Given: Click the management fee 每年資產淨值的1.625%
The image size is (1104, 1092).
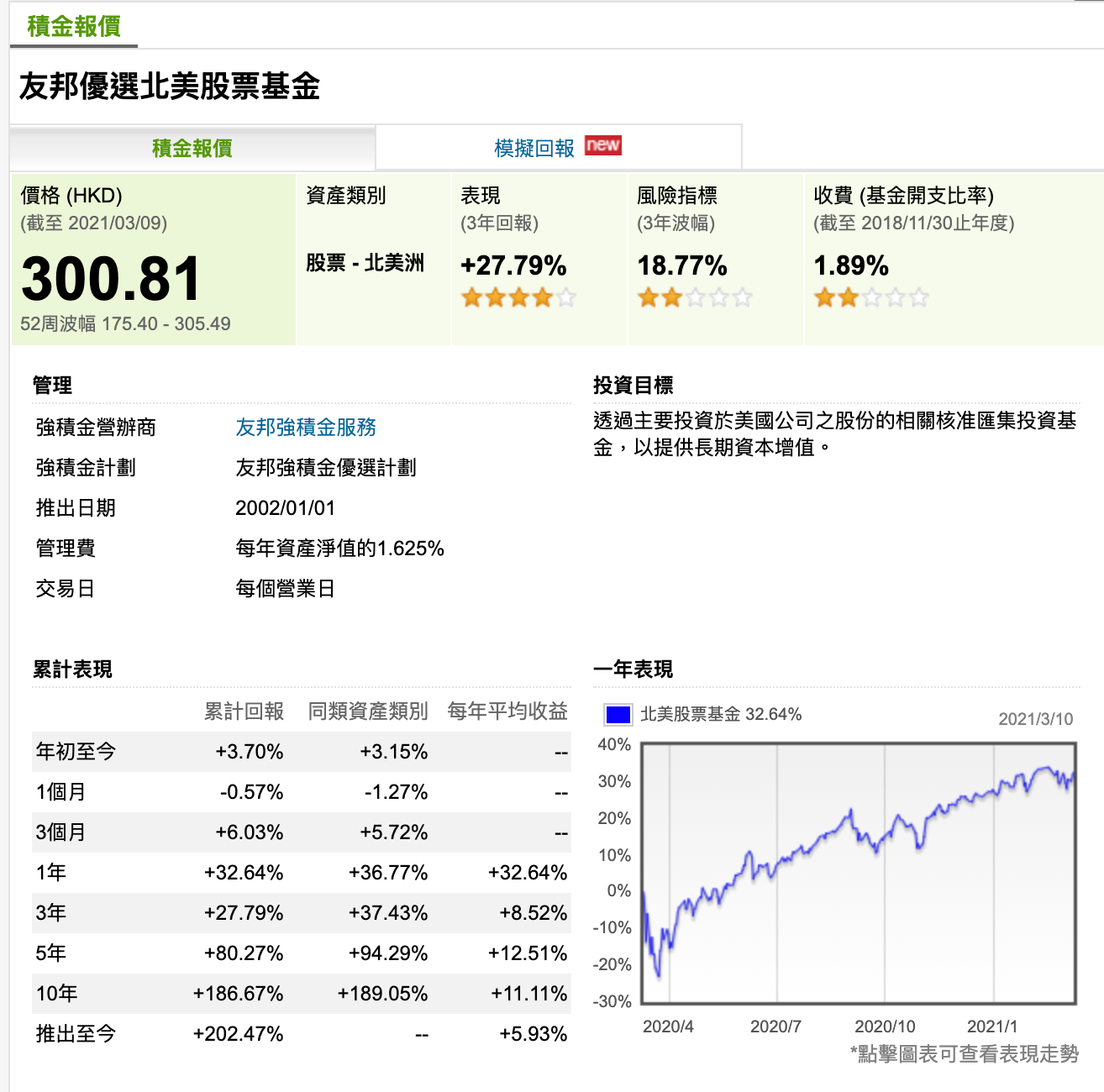Looking at the screenshot, I should (x=339, y=548).
